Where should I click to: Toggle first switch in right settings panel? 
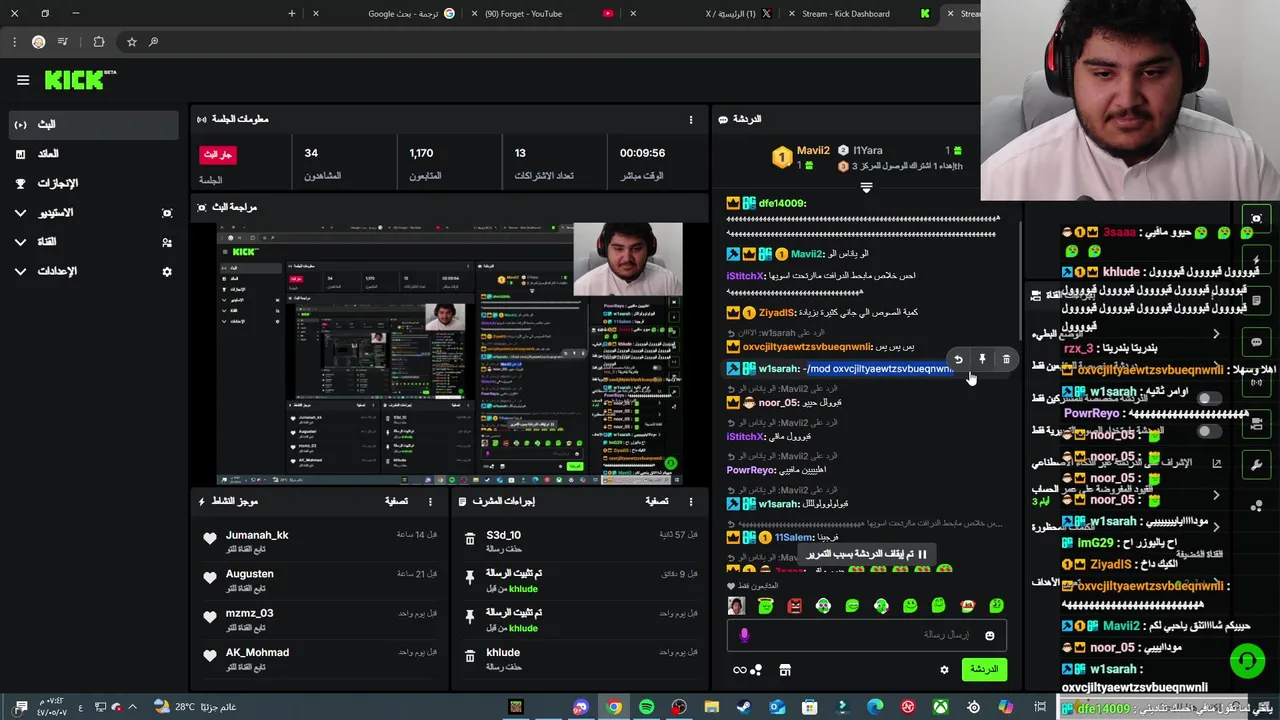coord(1209,398)
